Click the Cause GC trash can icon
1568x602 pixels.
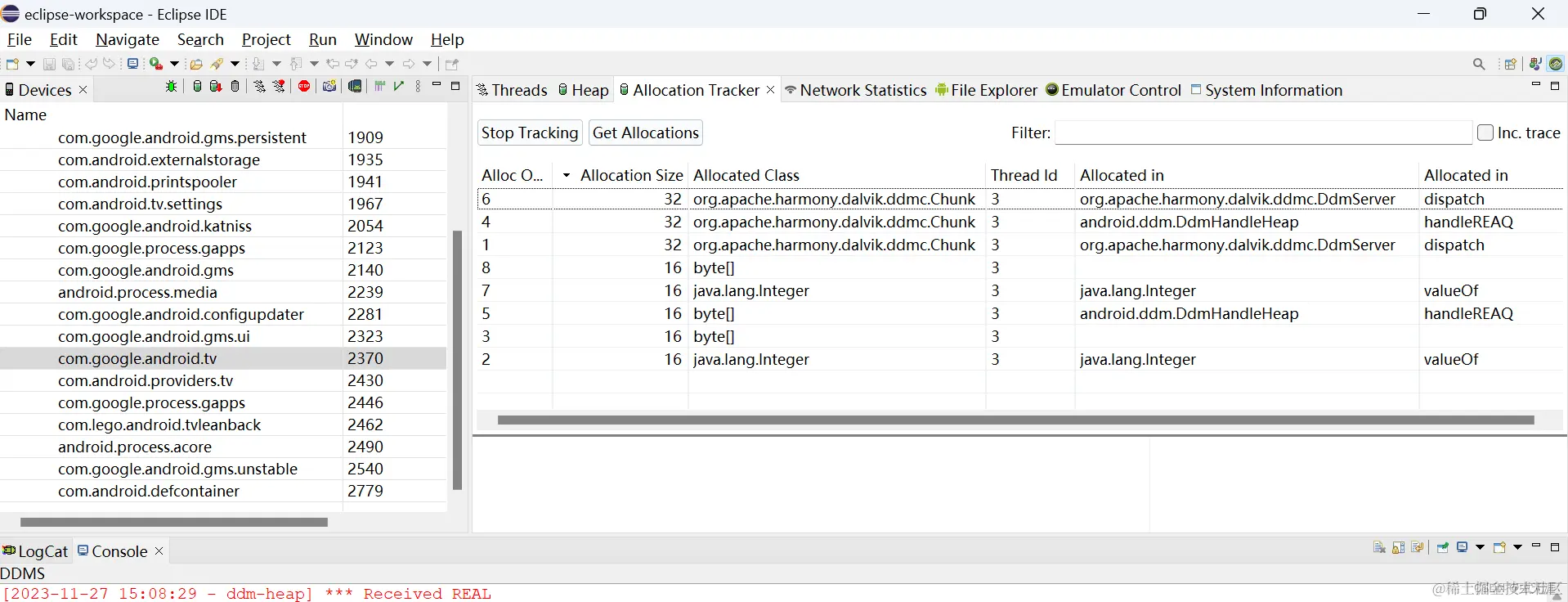click(x=235, y=86)
